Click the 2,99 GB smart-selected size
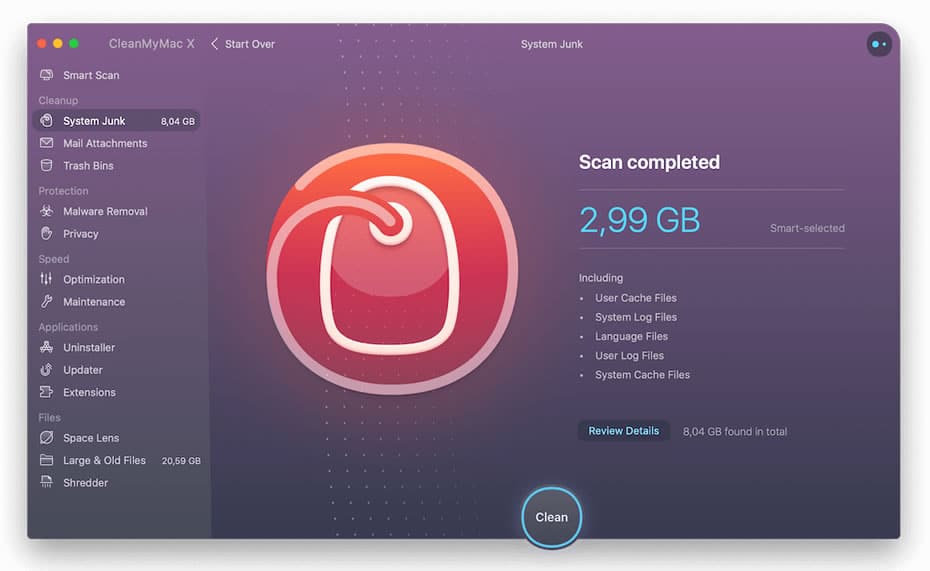 tap(639, 220)
